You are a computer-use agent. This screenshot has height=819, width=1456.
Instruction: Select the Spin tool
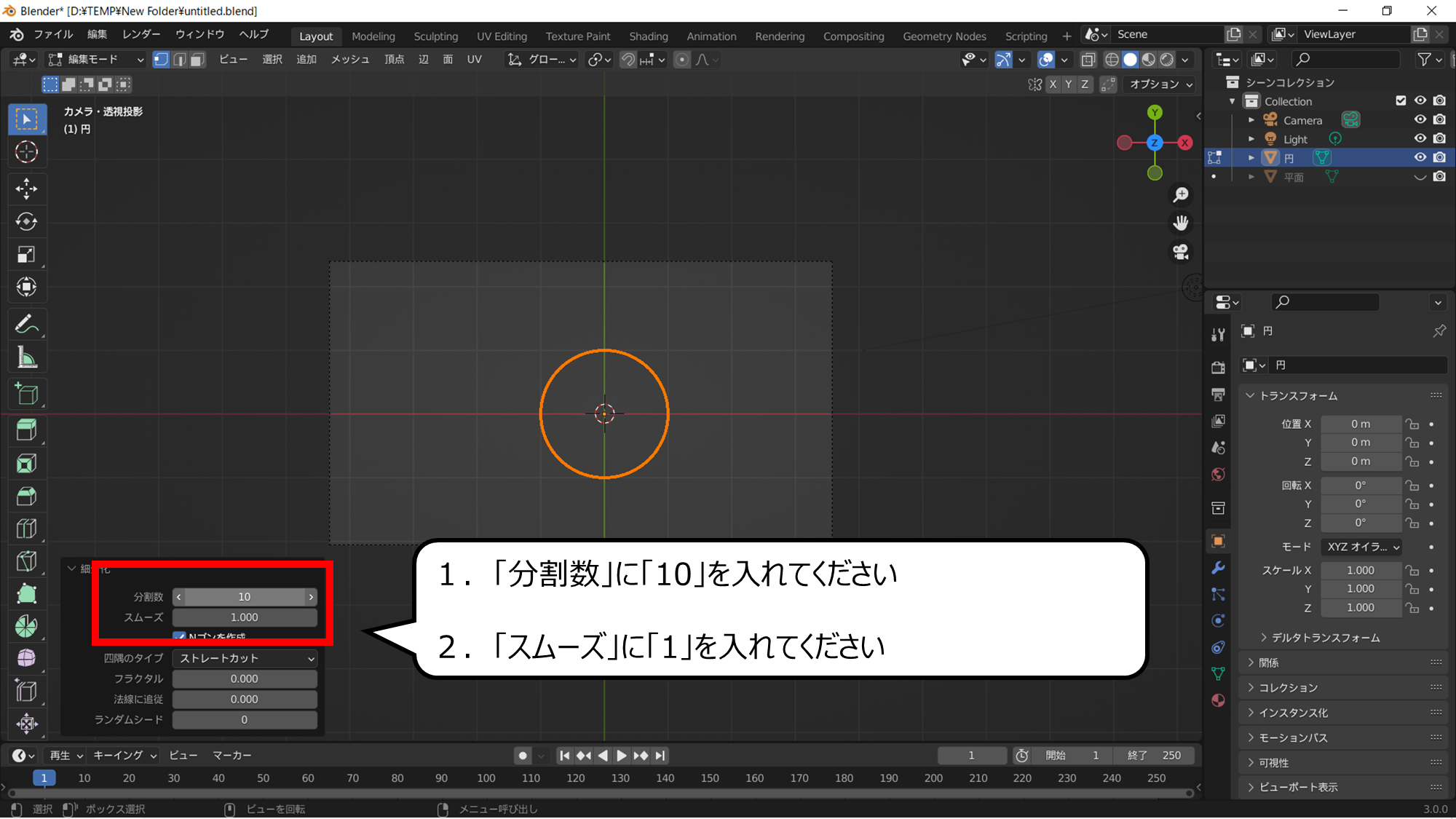(x=27, y=626)
